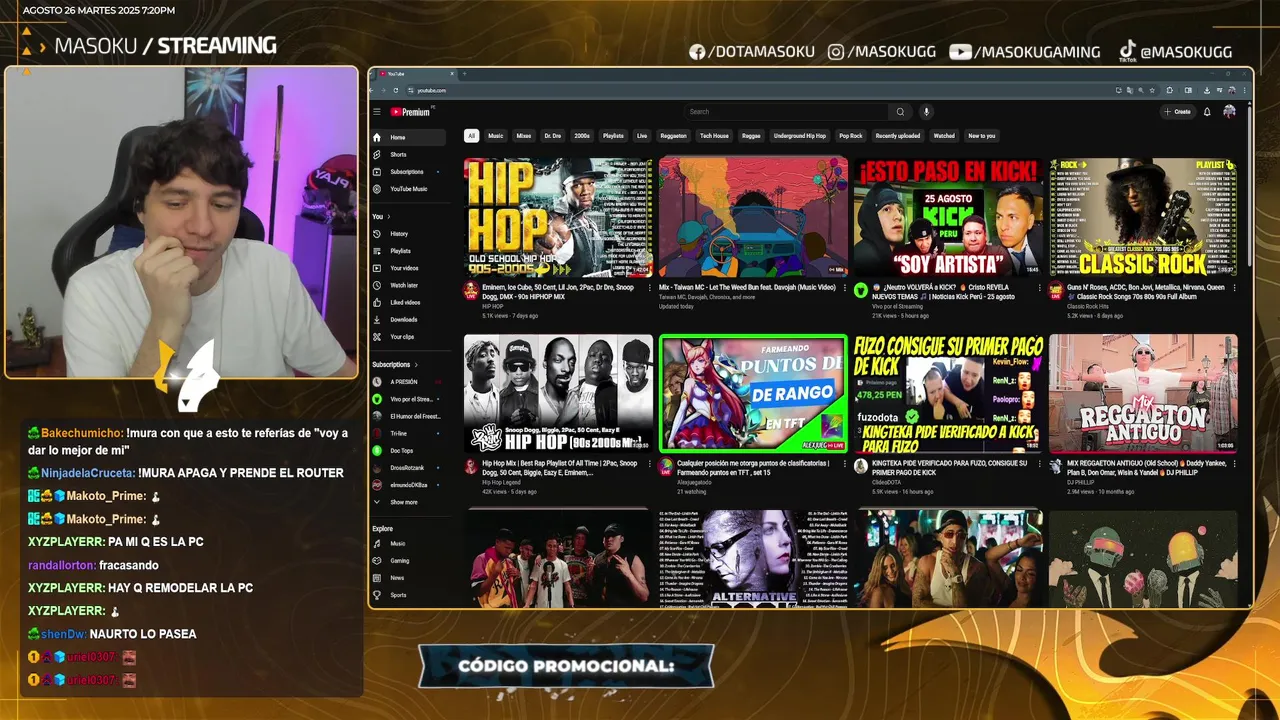Open the Old School Hip Hop thumbnail
Screen dimensions: 1280x720
pos(558,217)
